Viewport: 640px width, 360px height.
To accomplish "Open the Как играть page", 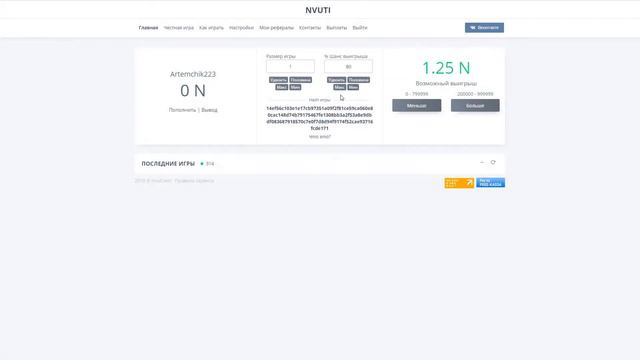I will [x=211, y=28].
